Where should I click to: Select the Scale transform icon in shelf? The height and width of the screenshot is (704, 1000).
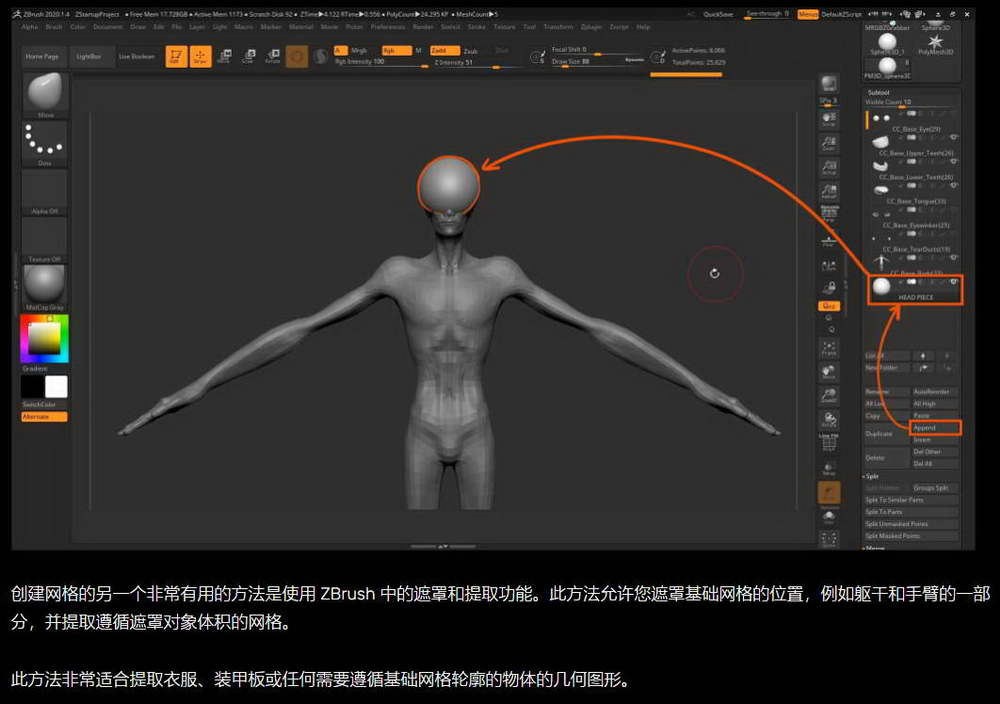coord(249,57)
